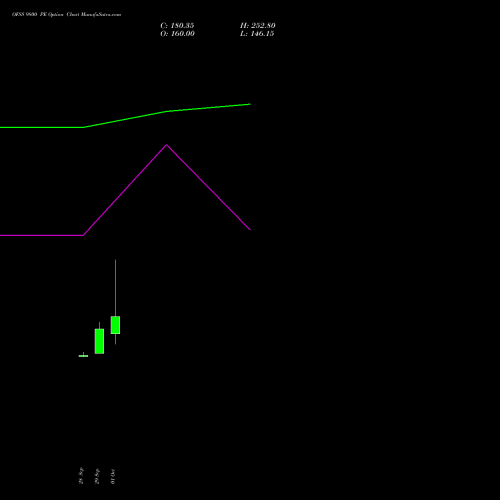The height and width of the screenshot is (500, 500).
Task: Select the 01 Oct date label
Action: (x=113, y=476)
